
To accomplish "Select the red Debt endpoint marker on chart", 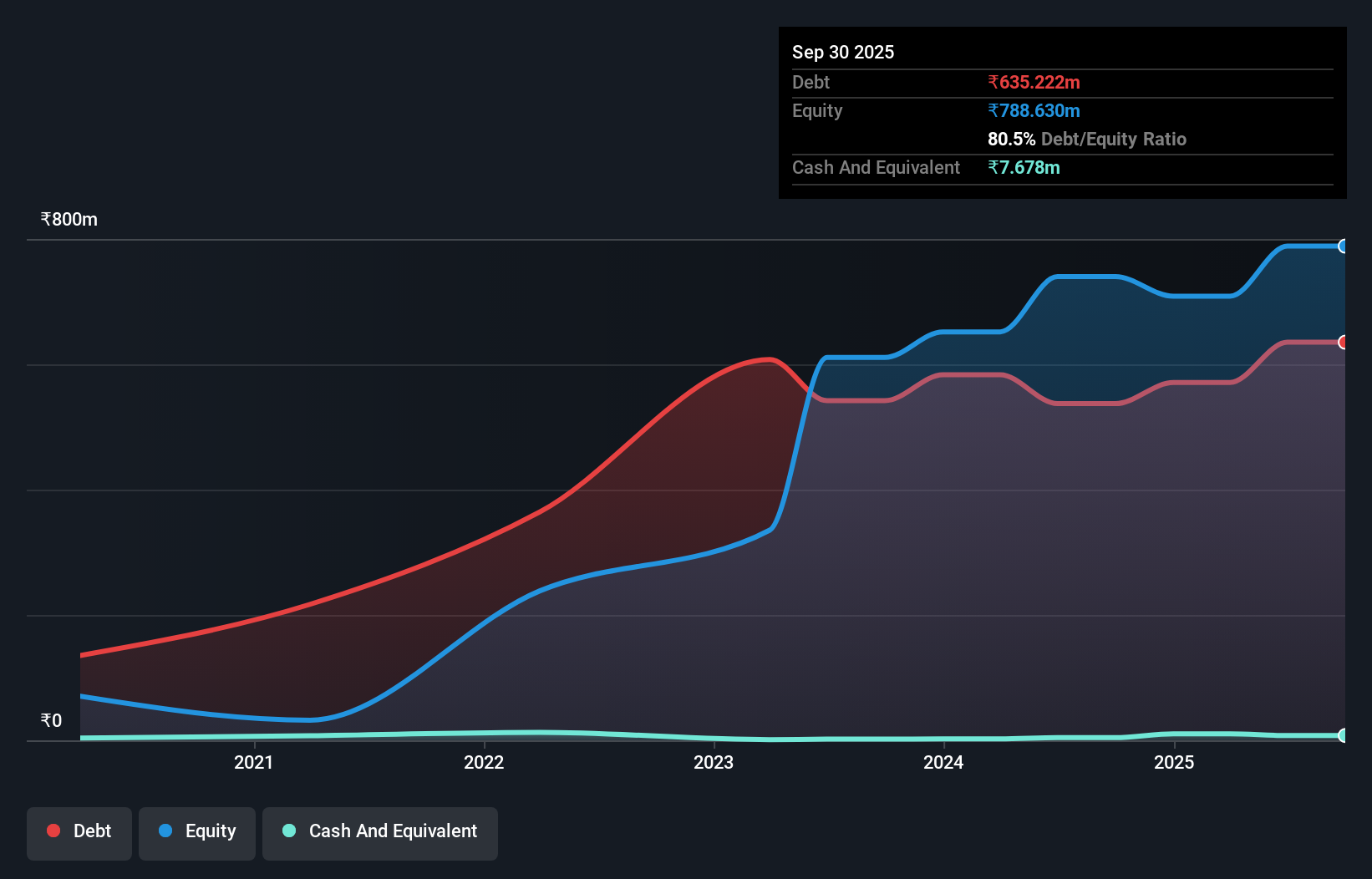I will [x=1344, y=343].
